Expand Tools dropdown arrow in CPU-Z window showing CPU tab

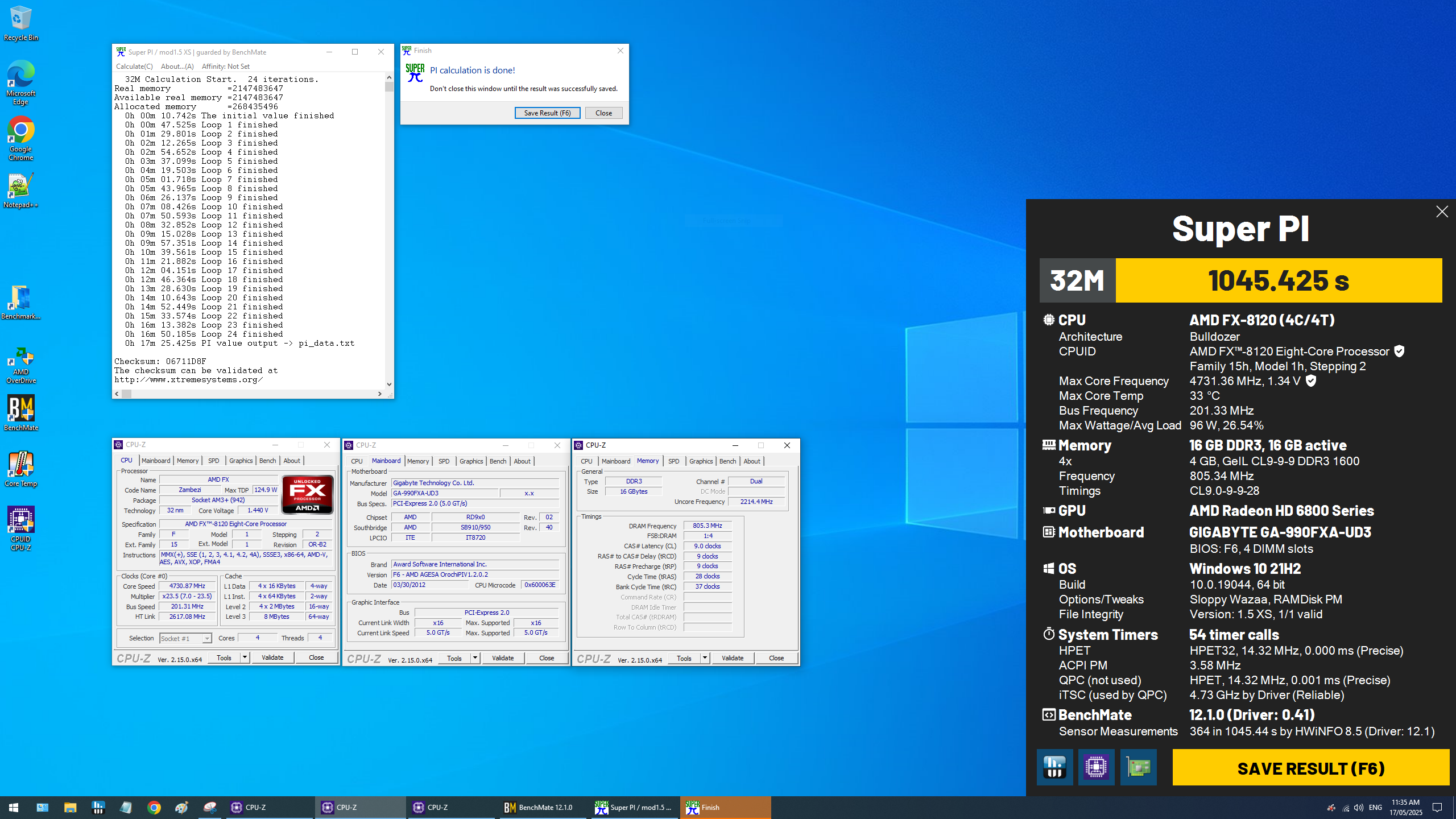point(245,657)
